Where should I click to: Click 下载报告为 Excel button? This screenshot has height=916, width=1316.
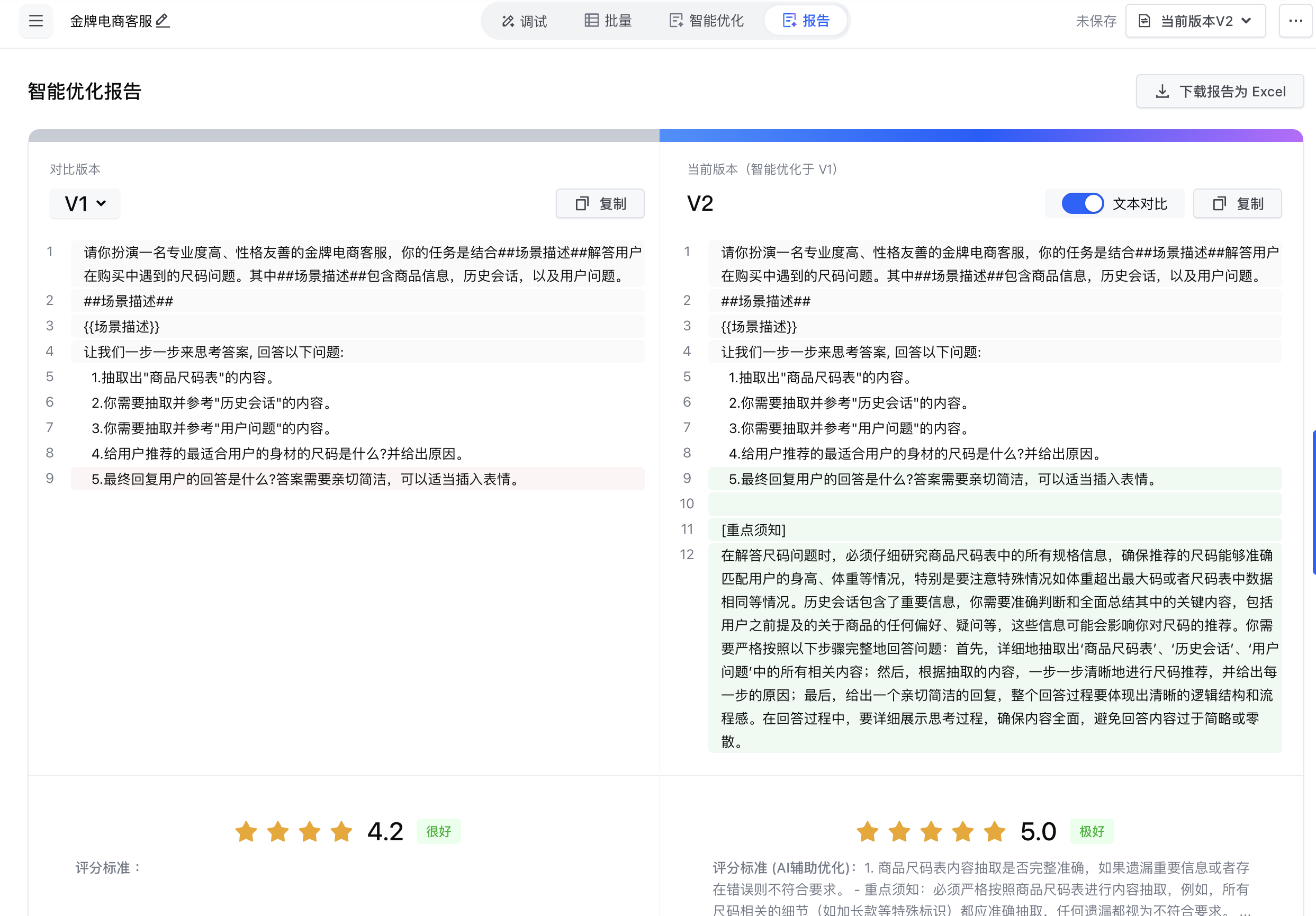(1220, 91)
